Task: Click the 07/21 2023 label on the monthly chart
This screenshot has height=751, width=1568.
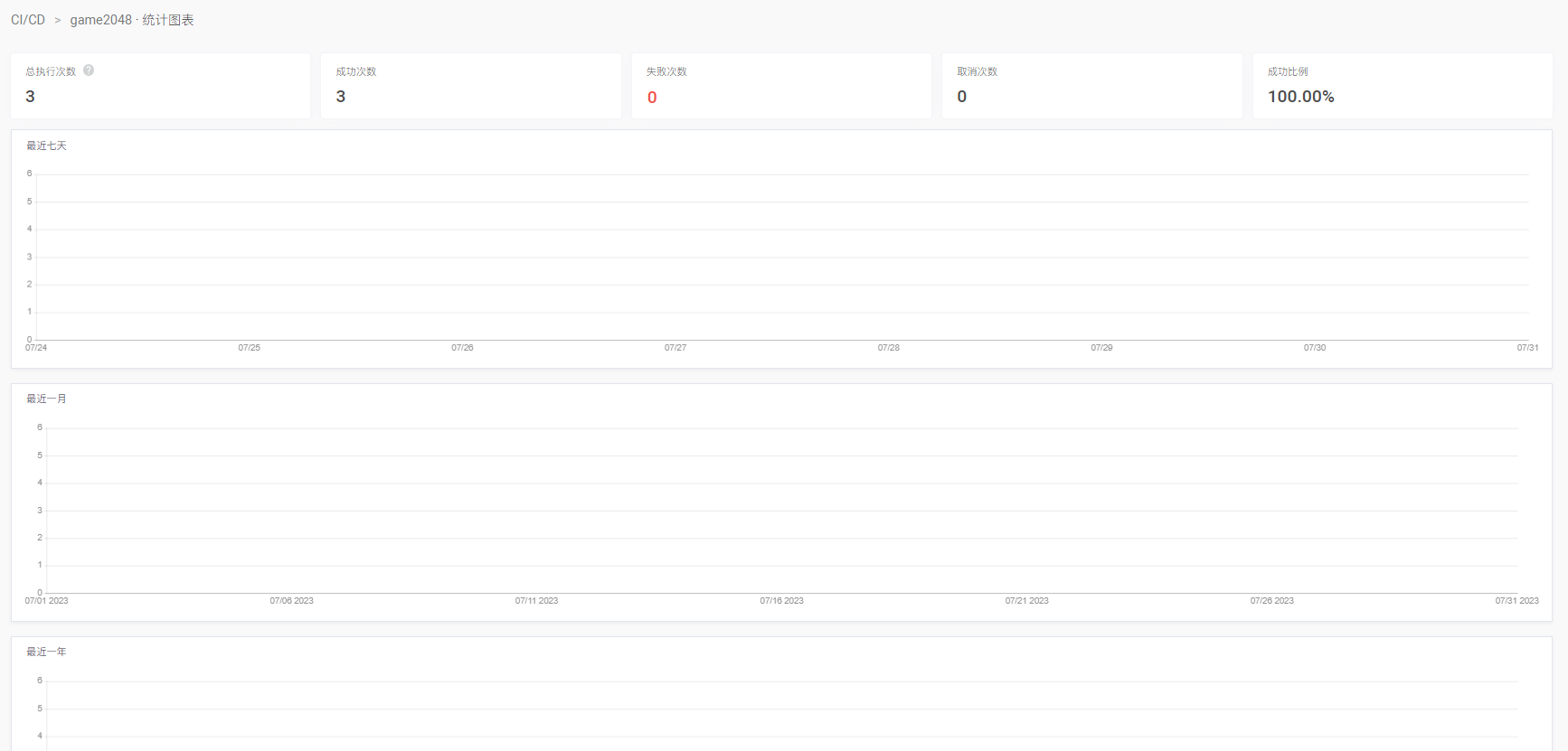Action: coord(1026,601)
